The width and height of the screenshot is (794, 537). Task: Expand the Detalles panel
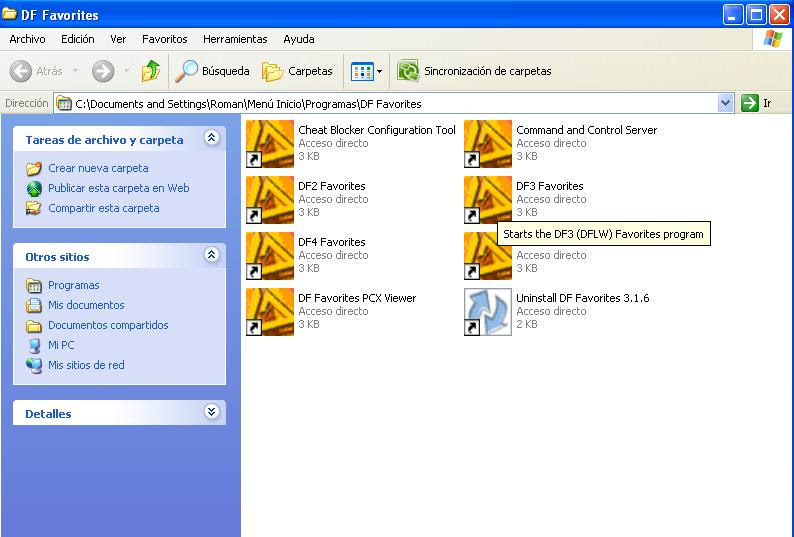click(x=212, y=411)
